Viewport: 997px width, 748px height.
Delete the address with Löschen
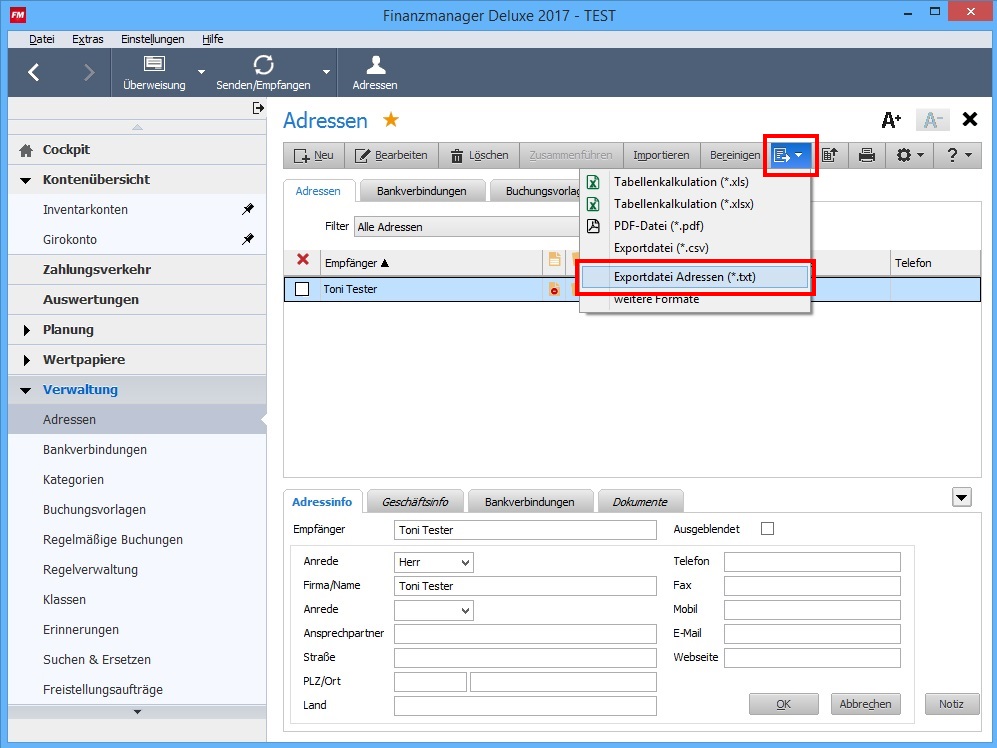click(479, 155)
